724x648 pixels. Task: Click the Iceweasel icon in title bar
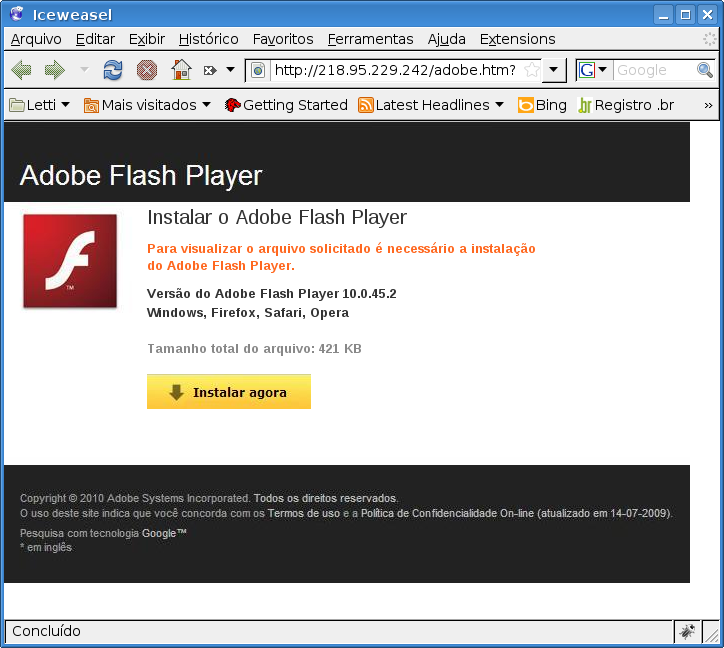tap(17, 14)
